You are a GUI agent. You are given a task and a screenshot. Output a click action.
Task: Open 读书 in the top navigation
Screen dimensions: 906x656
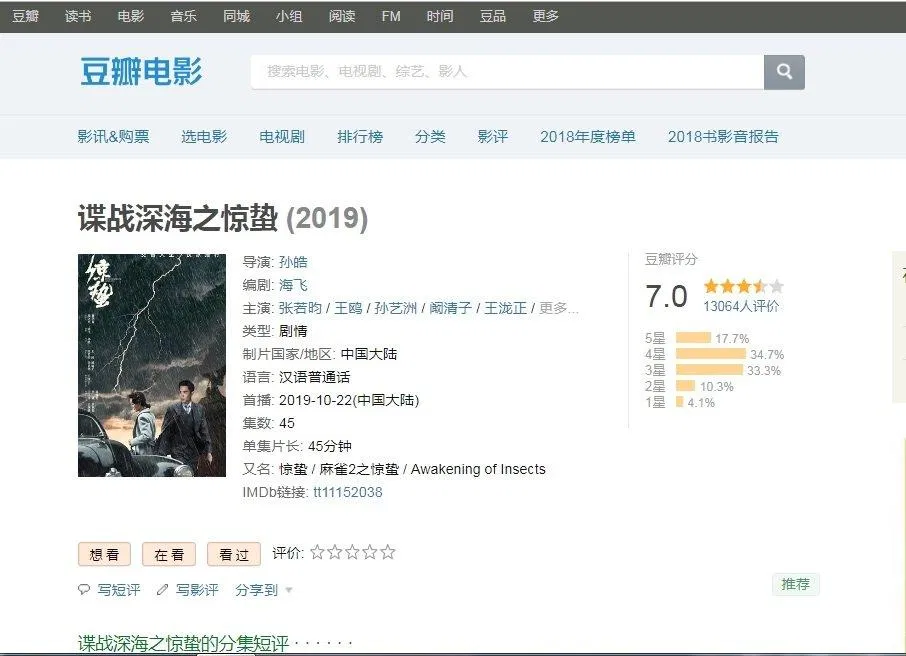pos(78,16)
